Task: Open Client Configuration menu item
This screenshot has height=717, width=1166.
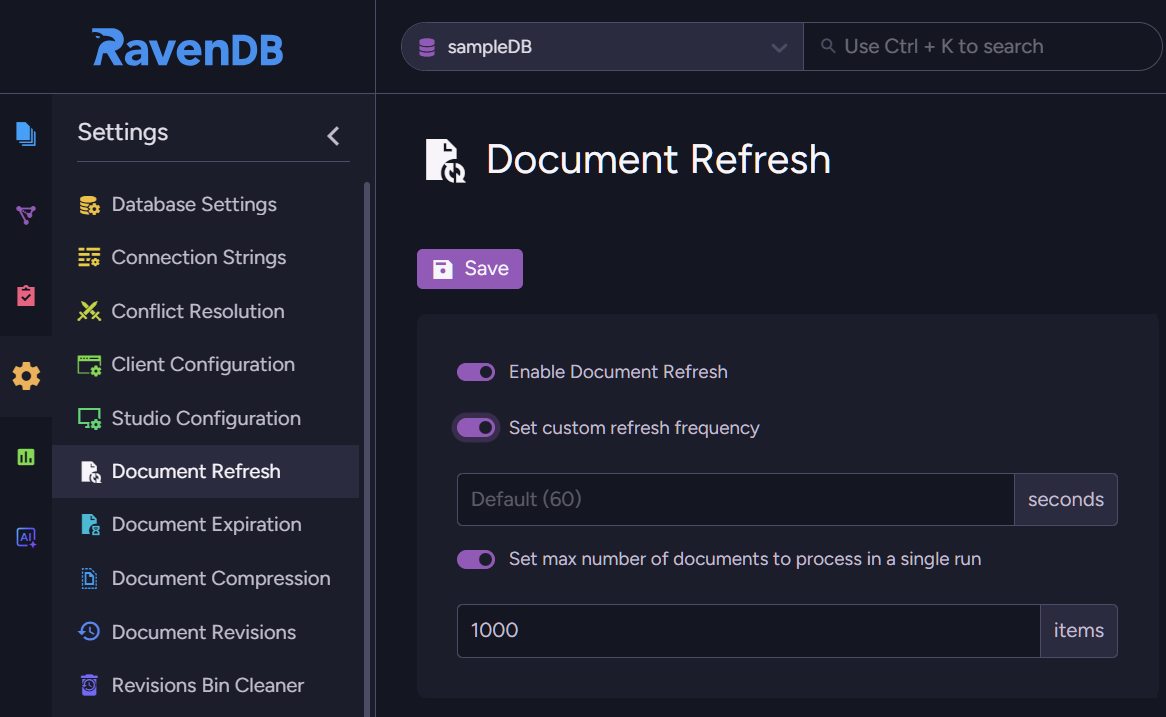Action: click(205, 364)
